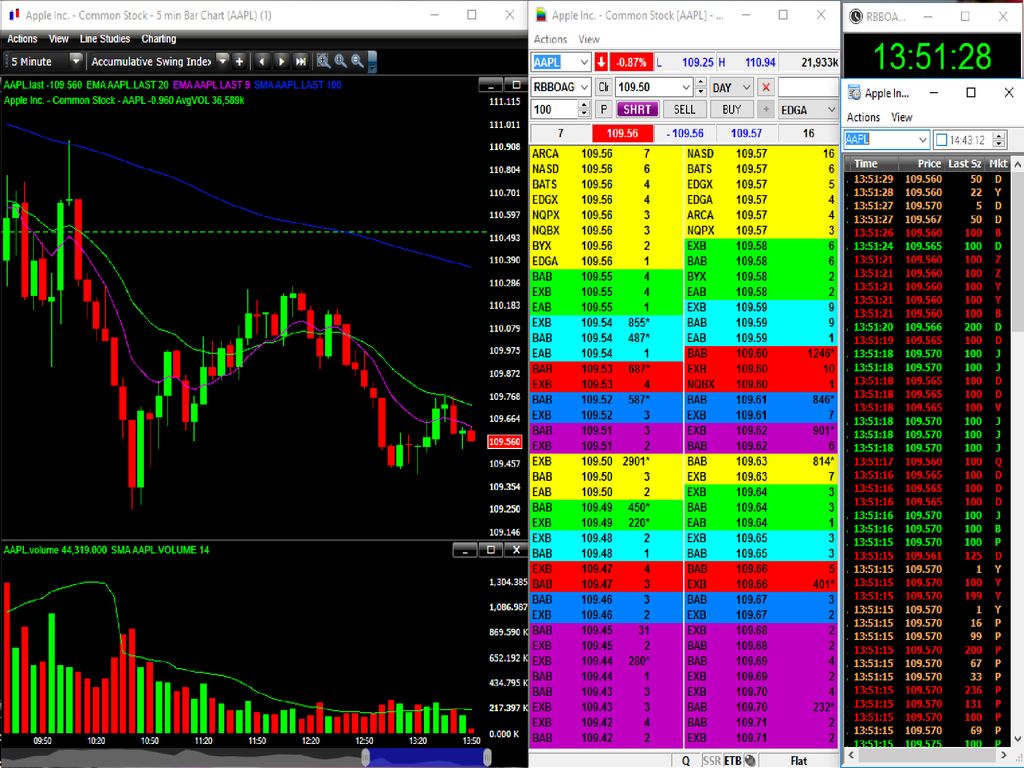This screenshot has width=1024, height=768.
Task: Click the gray plus button beside BUY
Action: click(766, 109)
